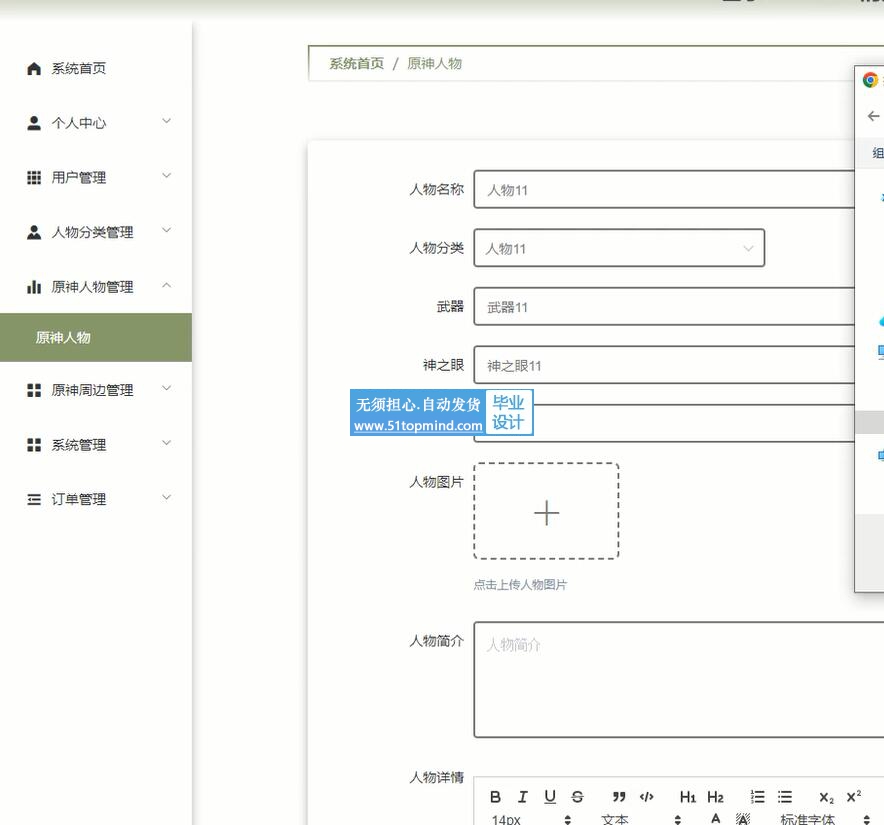
Task: Open the 人物分类 dropdown
Action: tap(619, 248)
